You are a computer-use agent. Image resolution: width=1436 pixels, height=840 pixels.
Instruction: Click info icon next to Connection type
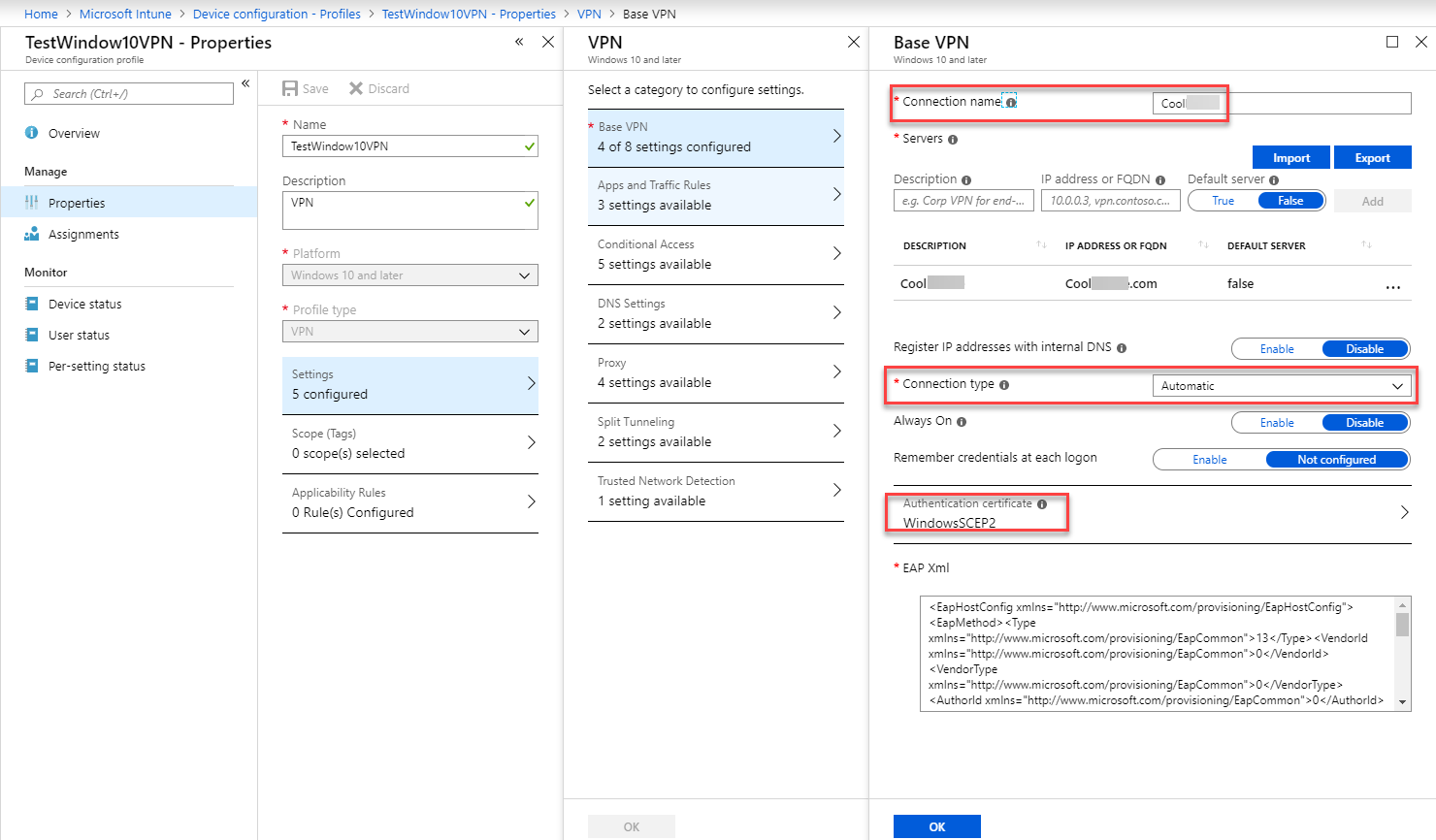tap(1004, 385)
